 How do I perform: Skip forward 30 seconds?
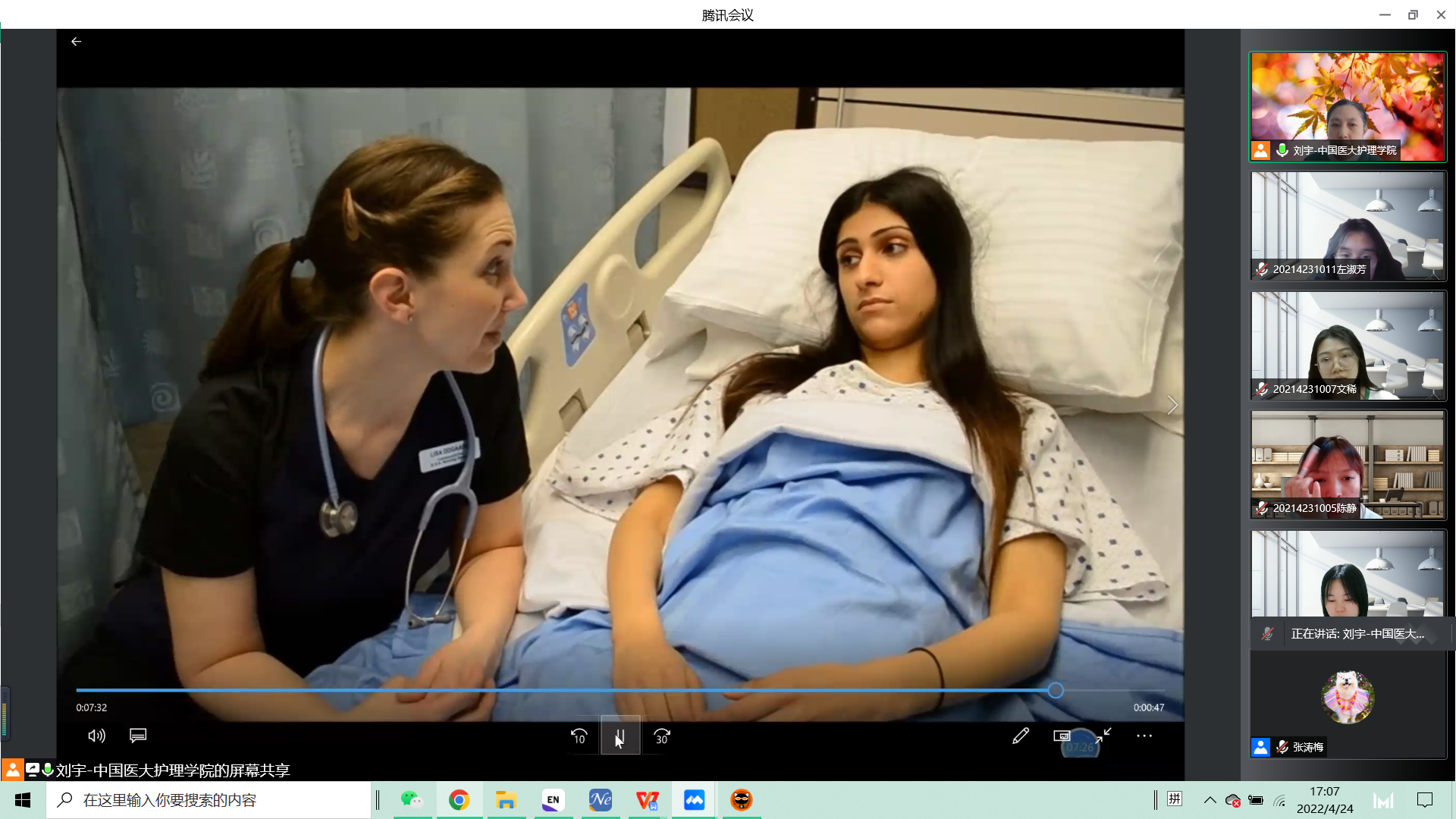pos(661,736)
